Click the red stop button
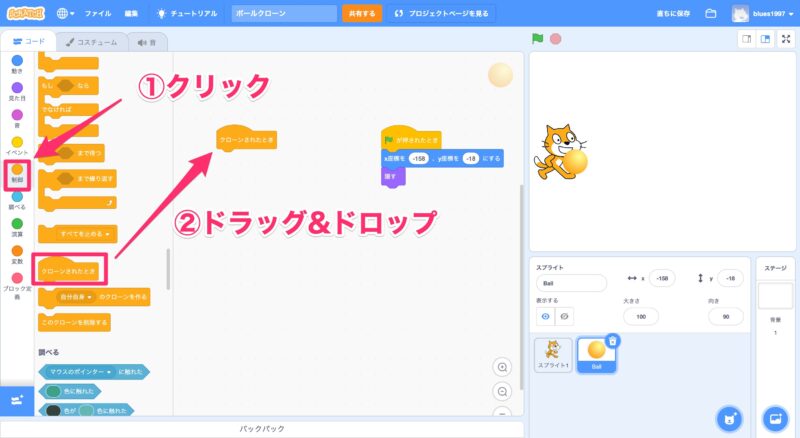Image resolution: width=800 pixels, height=438 pixels. (555, 40)
